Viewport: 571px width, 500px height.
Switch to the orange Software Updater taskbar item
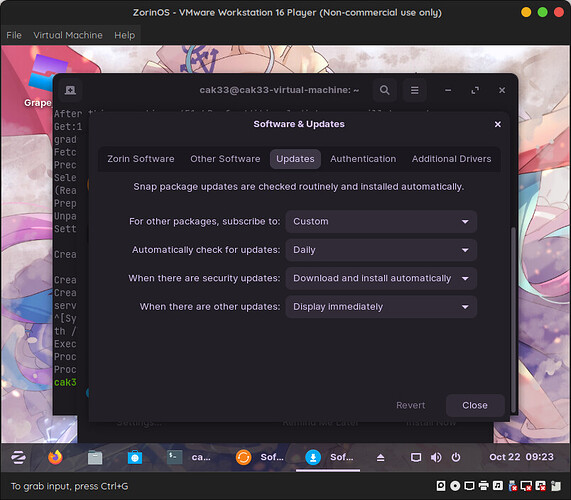[x=259, y=457]
